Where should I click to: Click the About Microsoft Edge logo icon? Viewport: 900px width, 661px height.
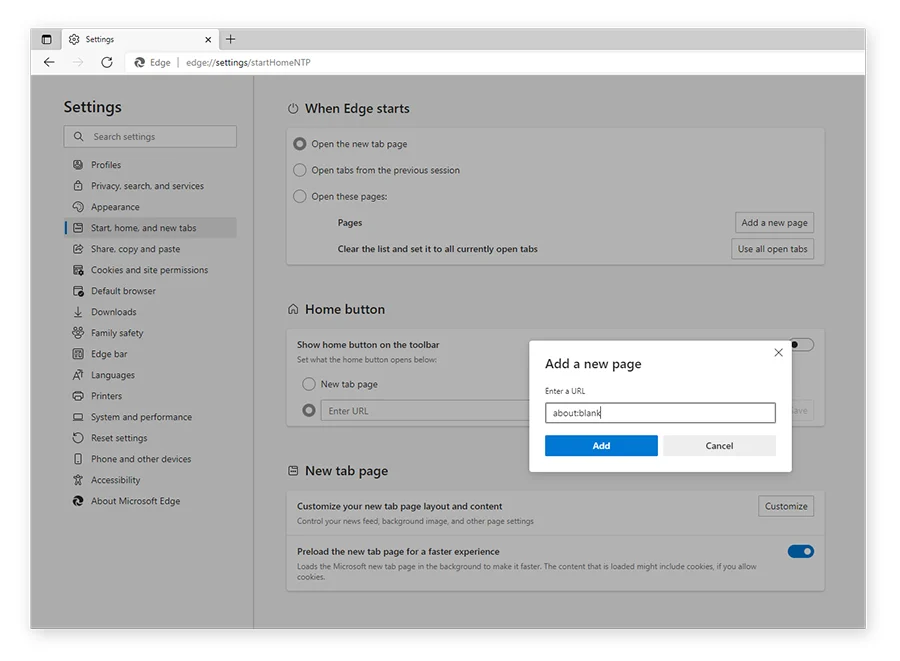tap(78, 501)
